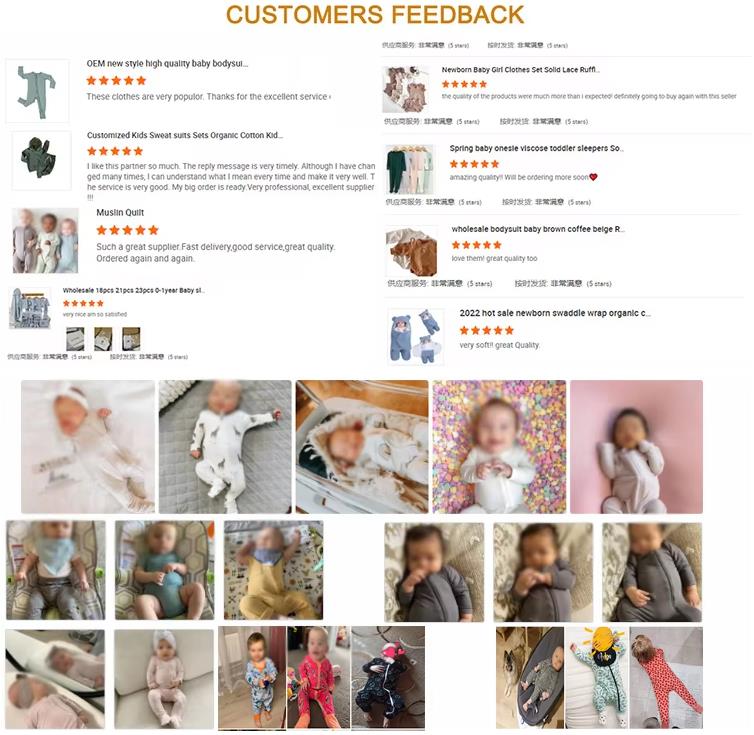
Task: Click the Muslin Quilt review title
Action: 120,213
